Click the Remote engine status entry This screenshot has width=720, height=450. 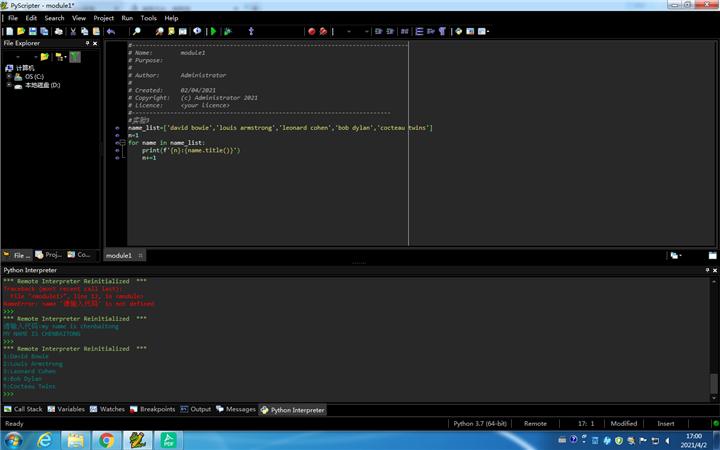click(535, 423)
